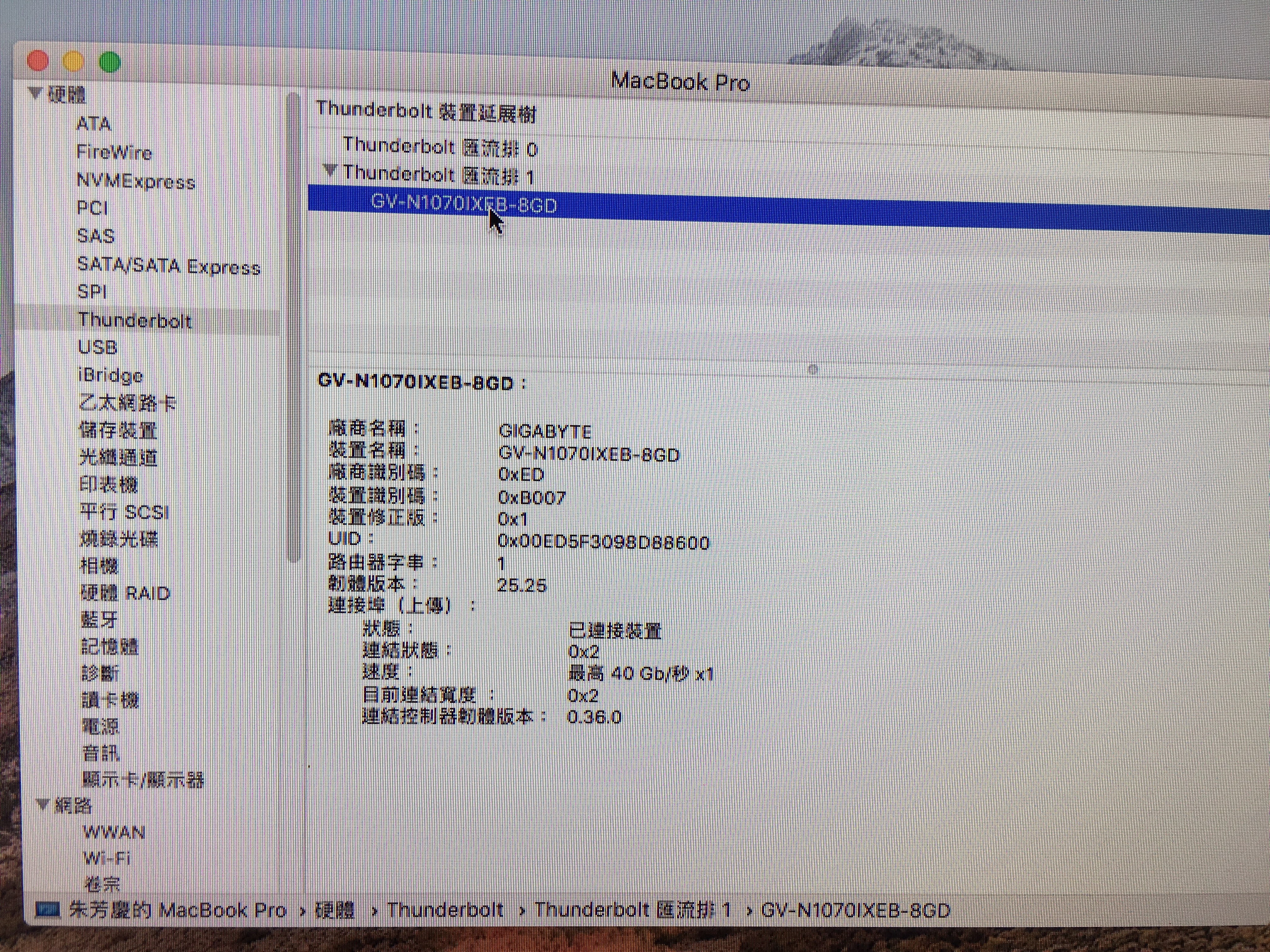The height and width of the screenshot is (952, 1270).
Task: Click the yellow minimize window button
Action: (73, 61)
